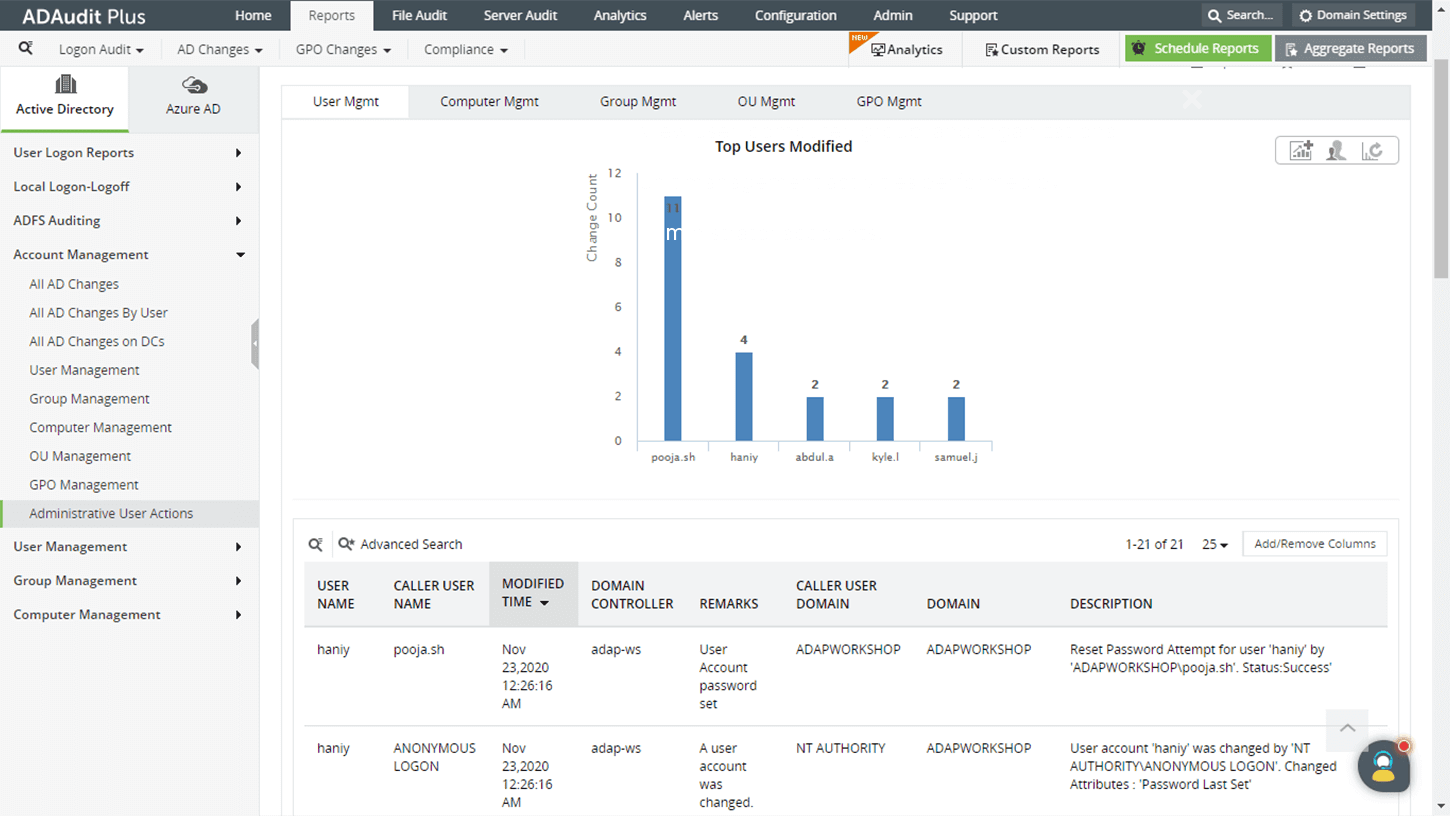The image size is (1450, 816).
Task: Click the table search magnifier icon
Action: point(316,544)
